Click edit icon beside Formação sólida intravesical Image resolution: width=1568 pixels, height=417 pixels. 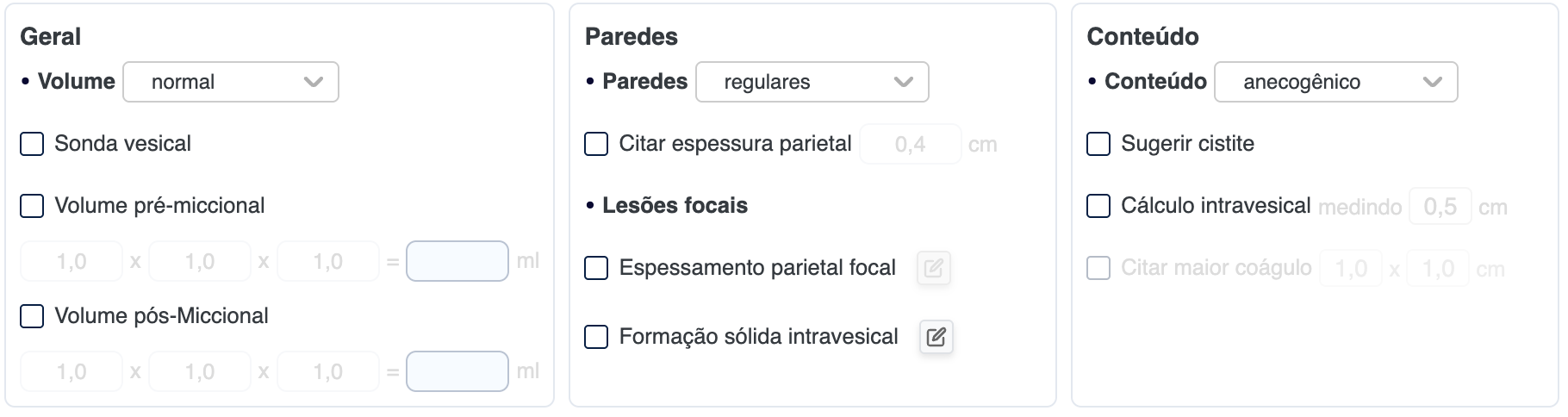coord(936,337)
